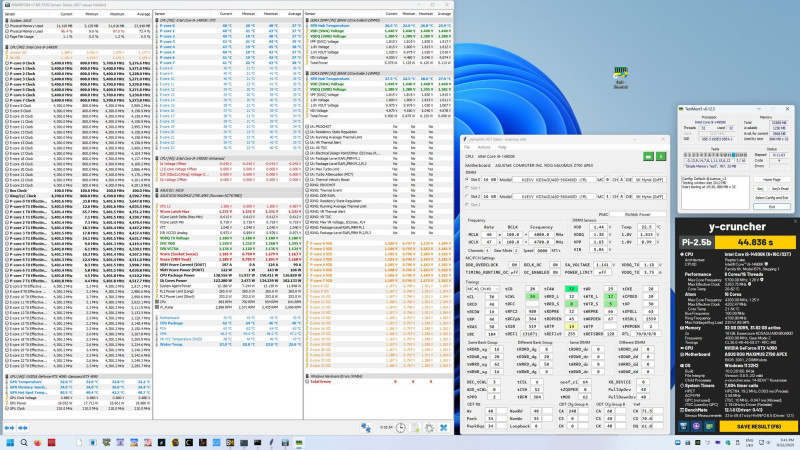Select the P-core 0 Clock row
The image size is (800, 450).
[78, 63]
